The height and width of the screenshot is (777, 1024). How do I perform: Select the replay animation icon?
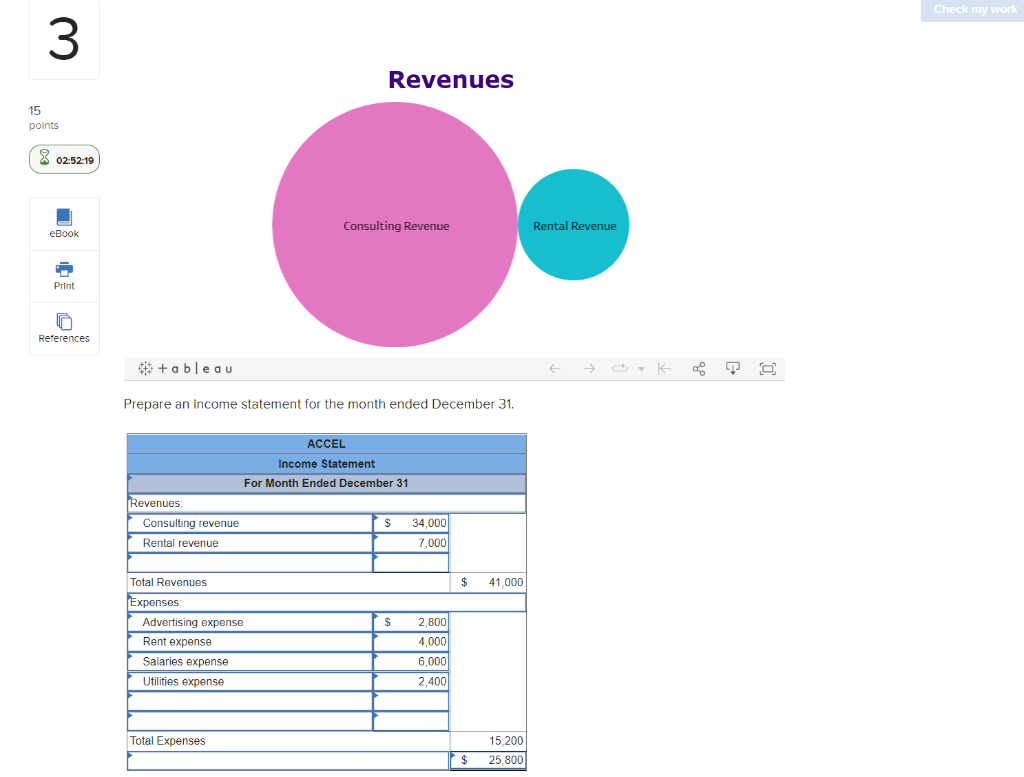click(620, 368)
